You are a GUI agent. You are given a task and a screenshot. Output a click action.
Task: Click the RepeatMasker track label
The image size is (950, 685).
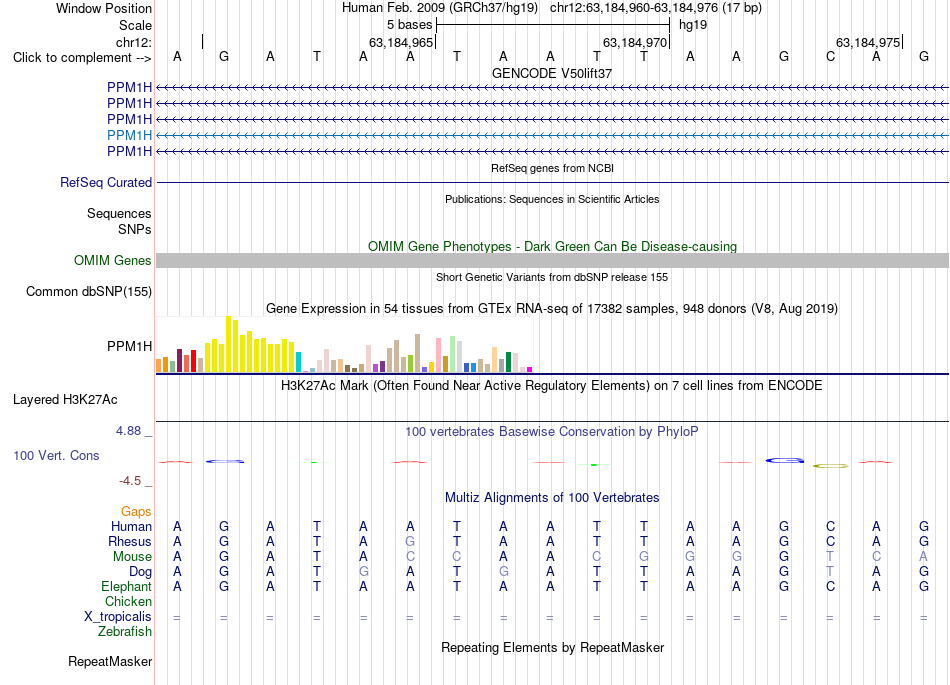(x=110, y=662)
